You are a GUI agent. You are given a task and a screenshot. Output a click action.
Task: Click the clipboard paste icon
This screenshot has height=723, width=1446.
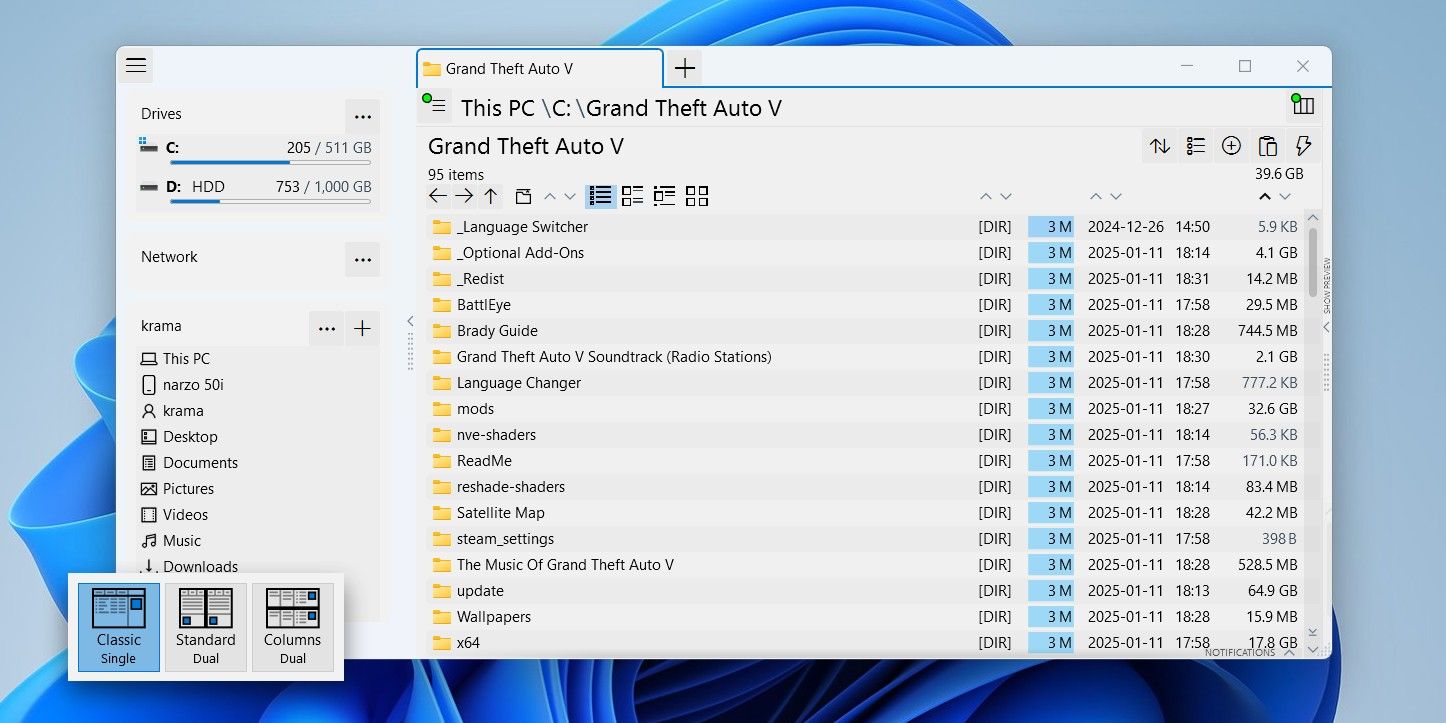coord(1267,146)
